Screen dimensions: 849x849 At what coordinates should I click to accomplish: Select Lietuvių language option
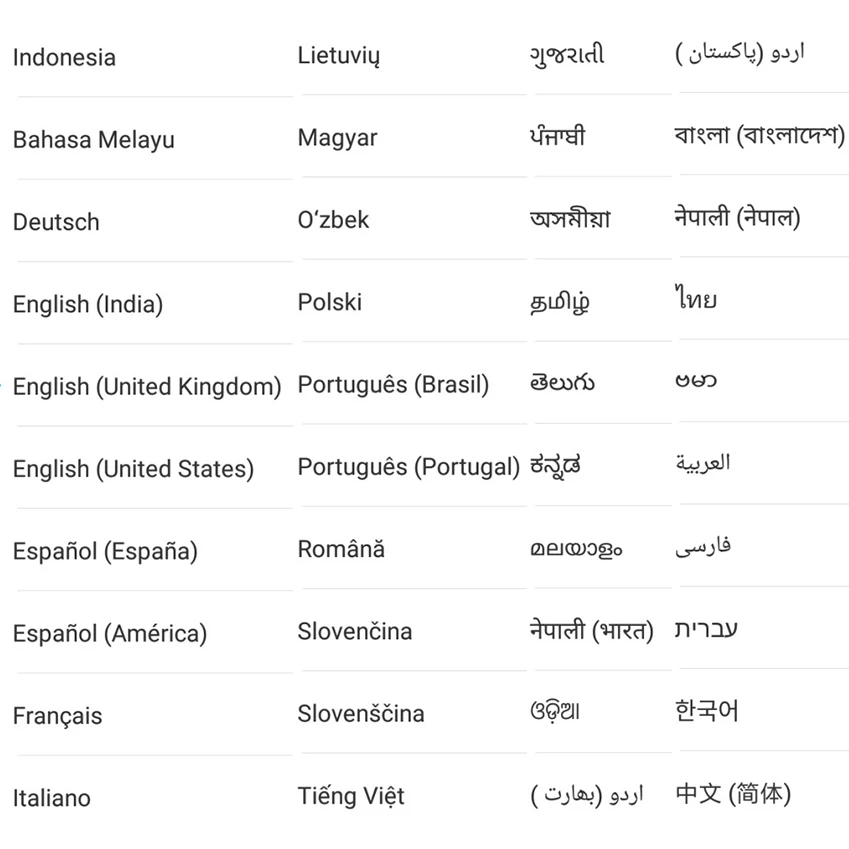tap(339, 56)
